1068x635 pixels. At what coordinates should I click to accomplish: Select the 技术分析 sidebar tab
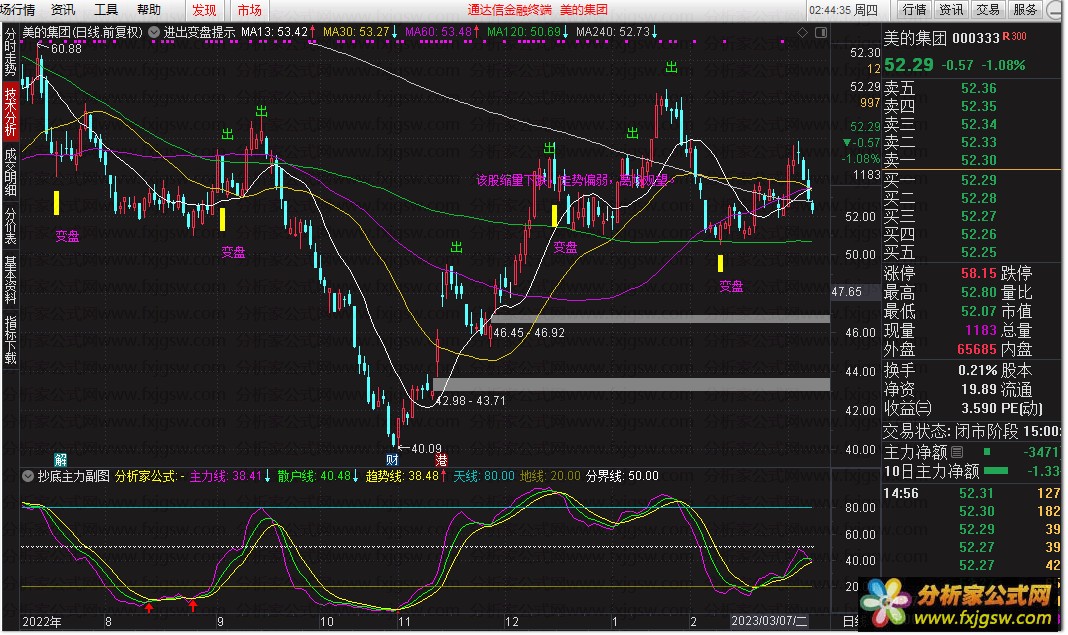(10, 112)
